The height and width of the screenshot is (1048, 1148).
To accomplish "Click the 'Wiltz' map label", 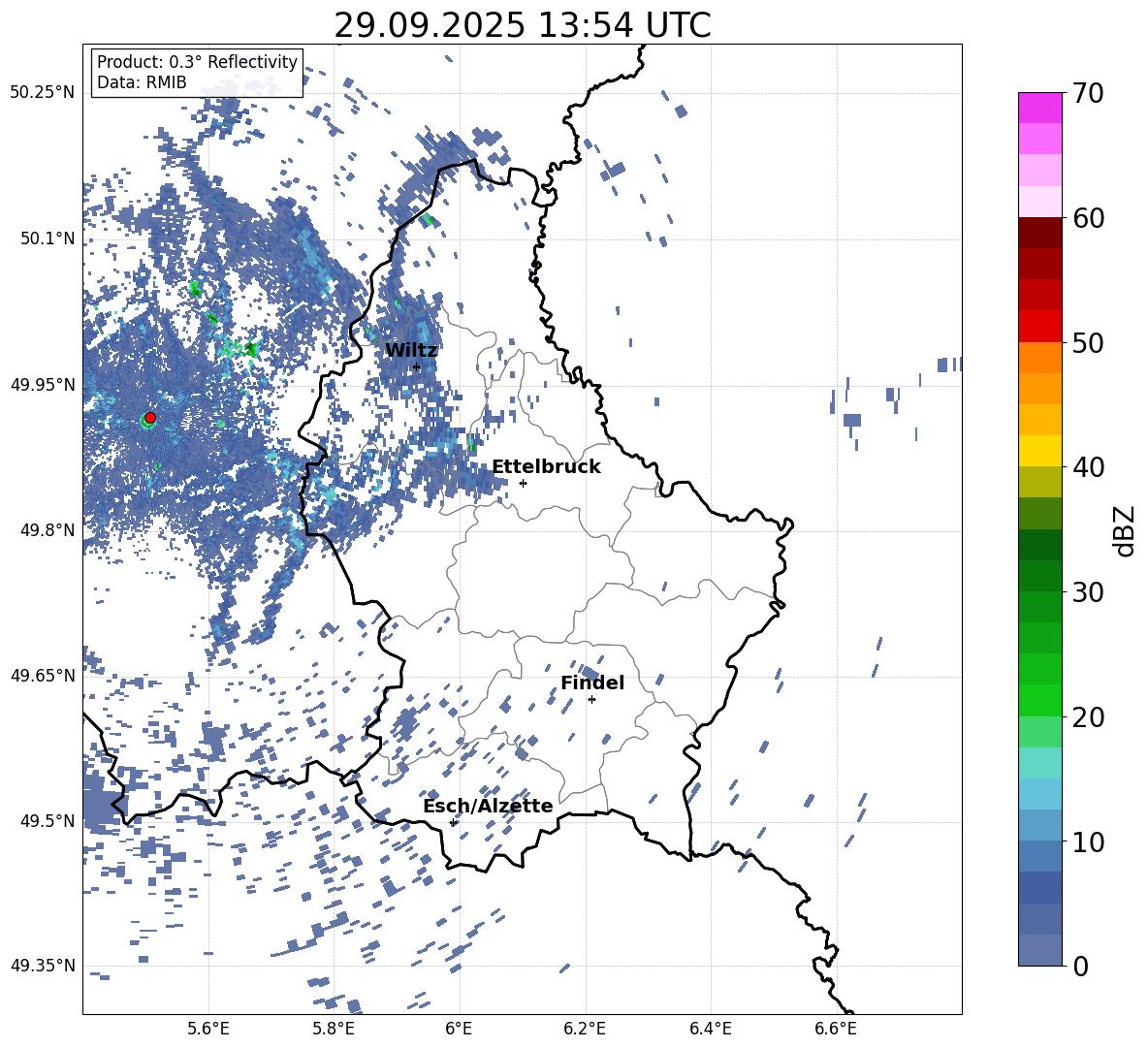I will click(411, 350).
